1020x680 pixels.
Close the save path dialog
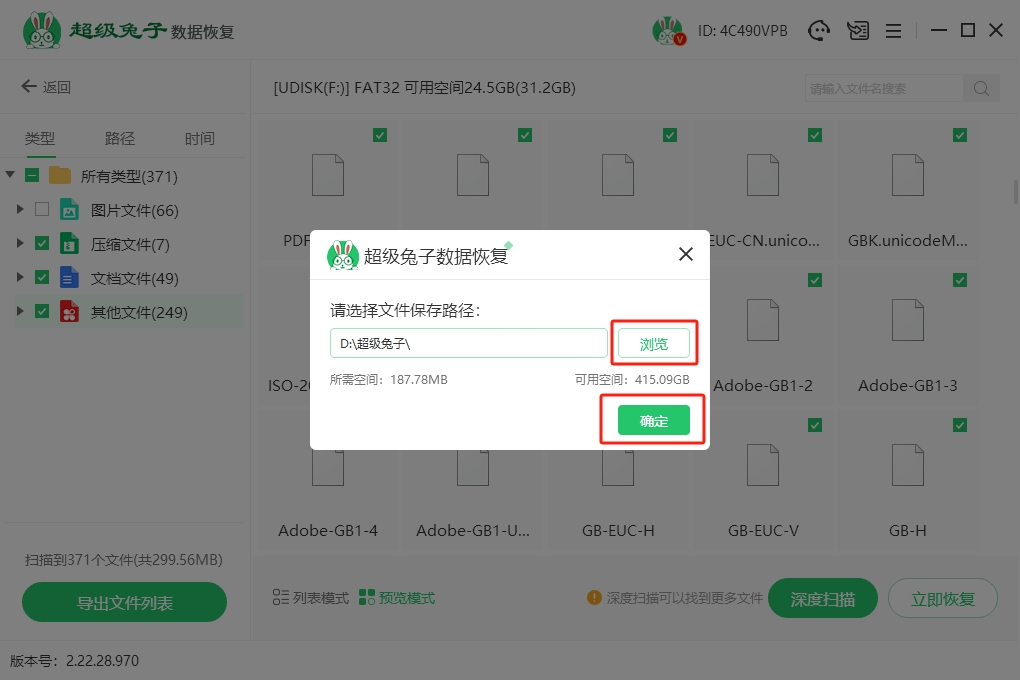tap(686, 254)
